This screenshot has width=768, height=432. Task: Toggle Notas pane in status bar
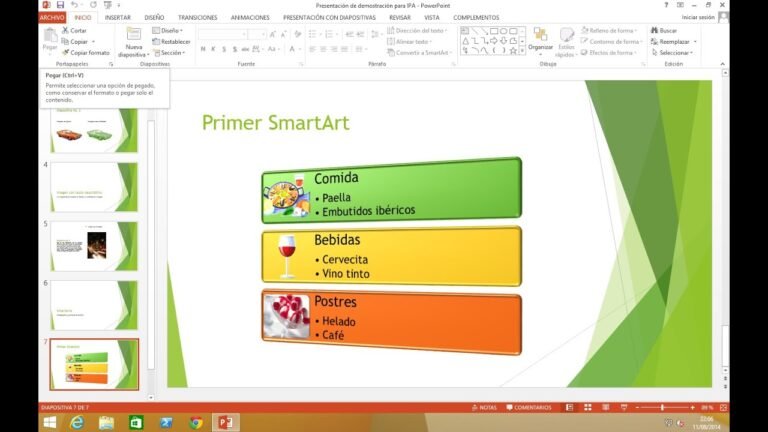coord(484,408)
